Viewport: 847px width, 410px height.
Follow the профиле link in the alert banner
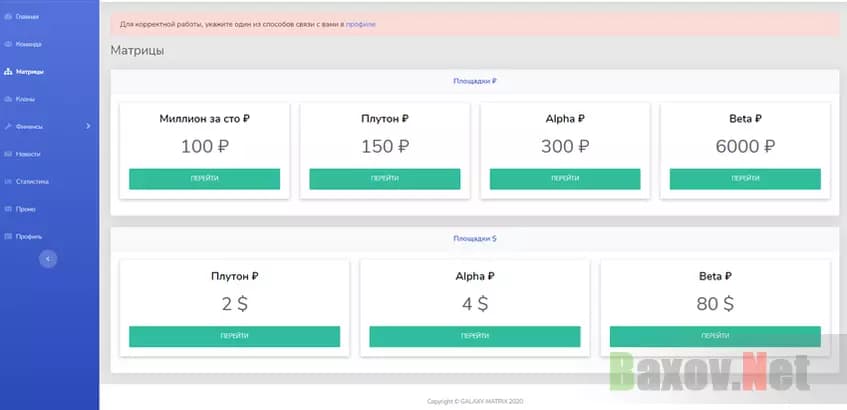point(361,23)
